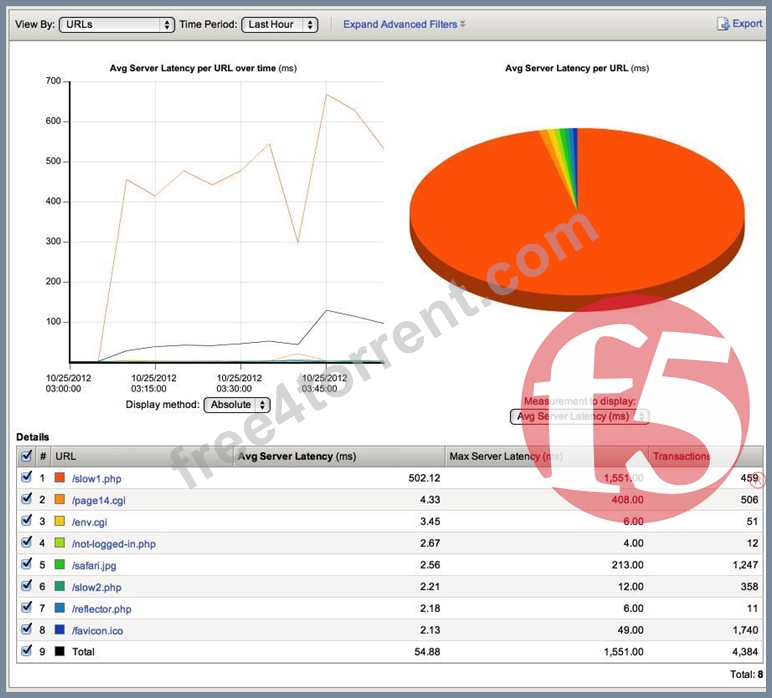This screenshot has width=772, height=698.
Task: Click the 1,740 transactions value
Action: [745, 630]
